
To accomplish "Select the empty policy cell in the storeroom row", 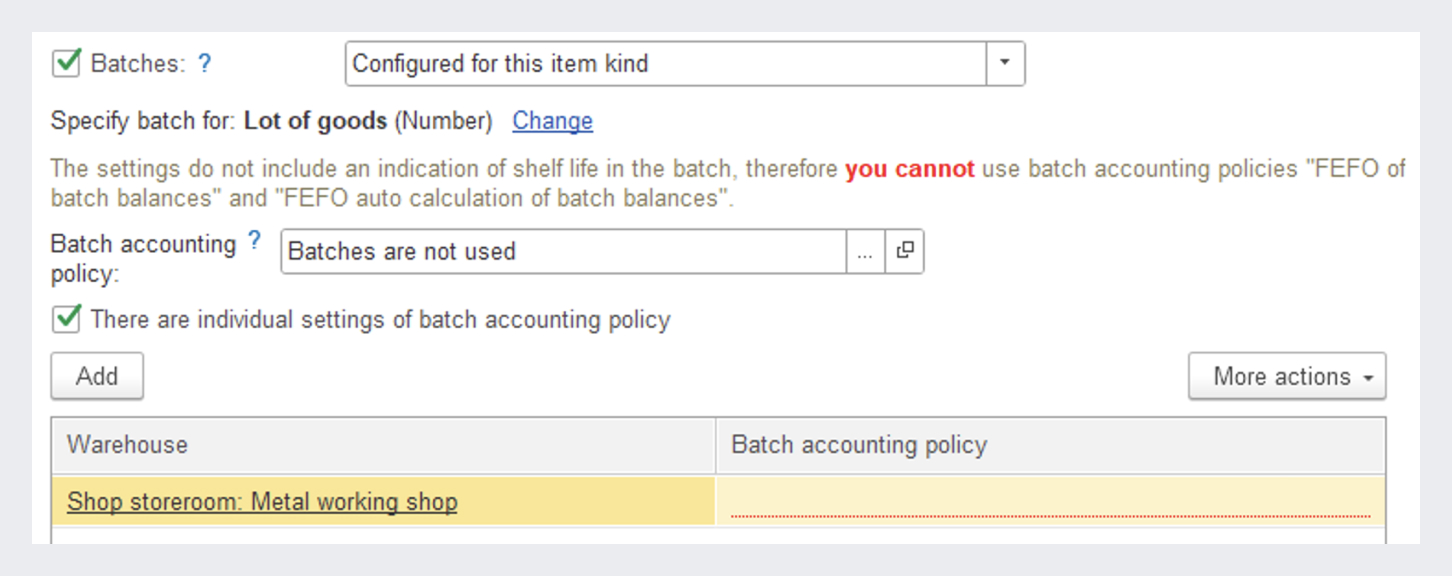I will 1050,500.
